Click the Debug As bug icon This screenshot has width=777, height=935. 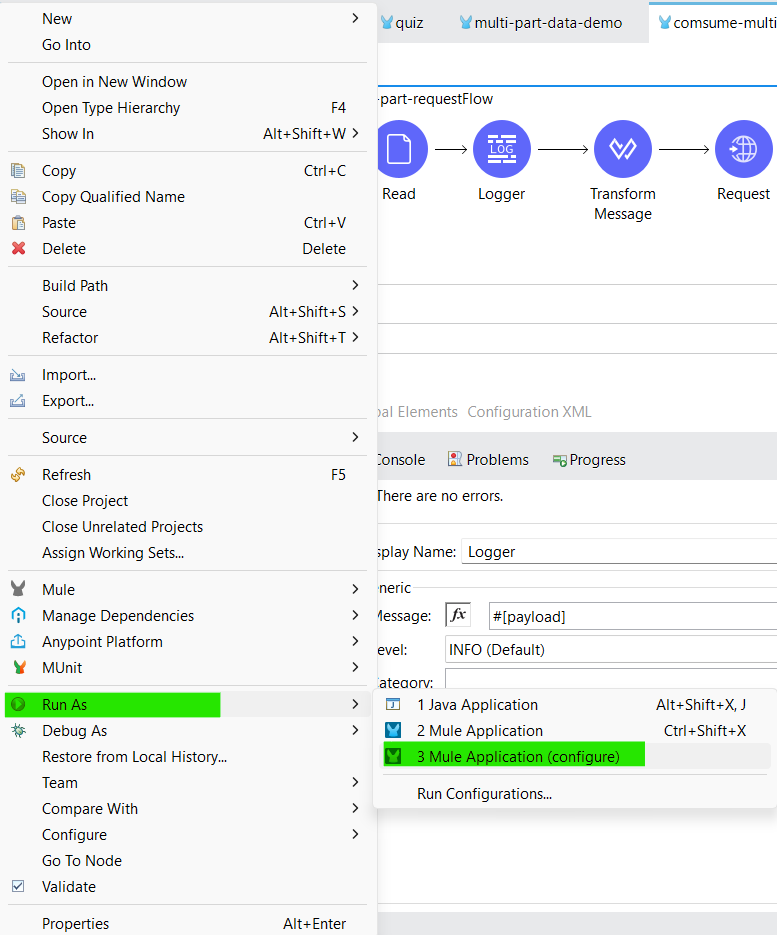tap(18, 730)
